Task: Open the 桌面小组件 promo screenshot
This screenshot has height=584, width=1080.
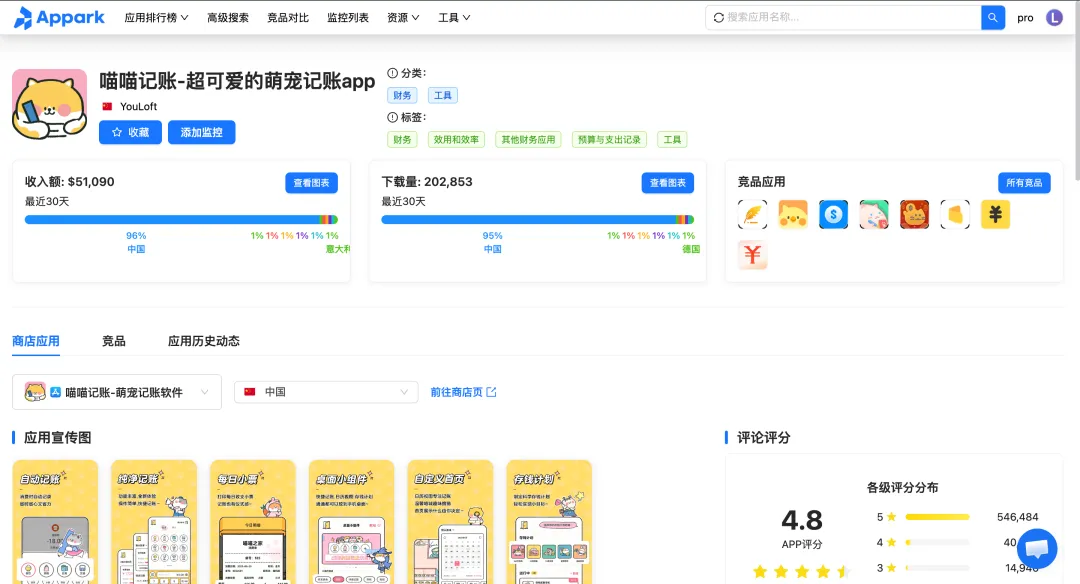Action: (351, 522)
